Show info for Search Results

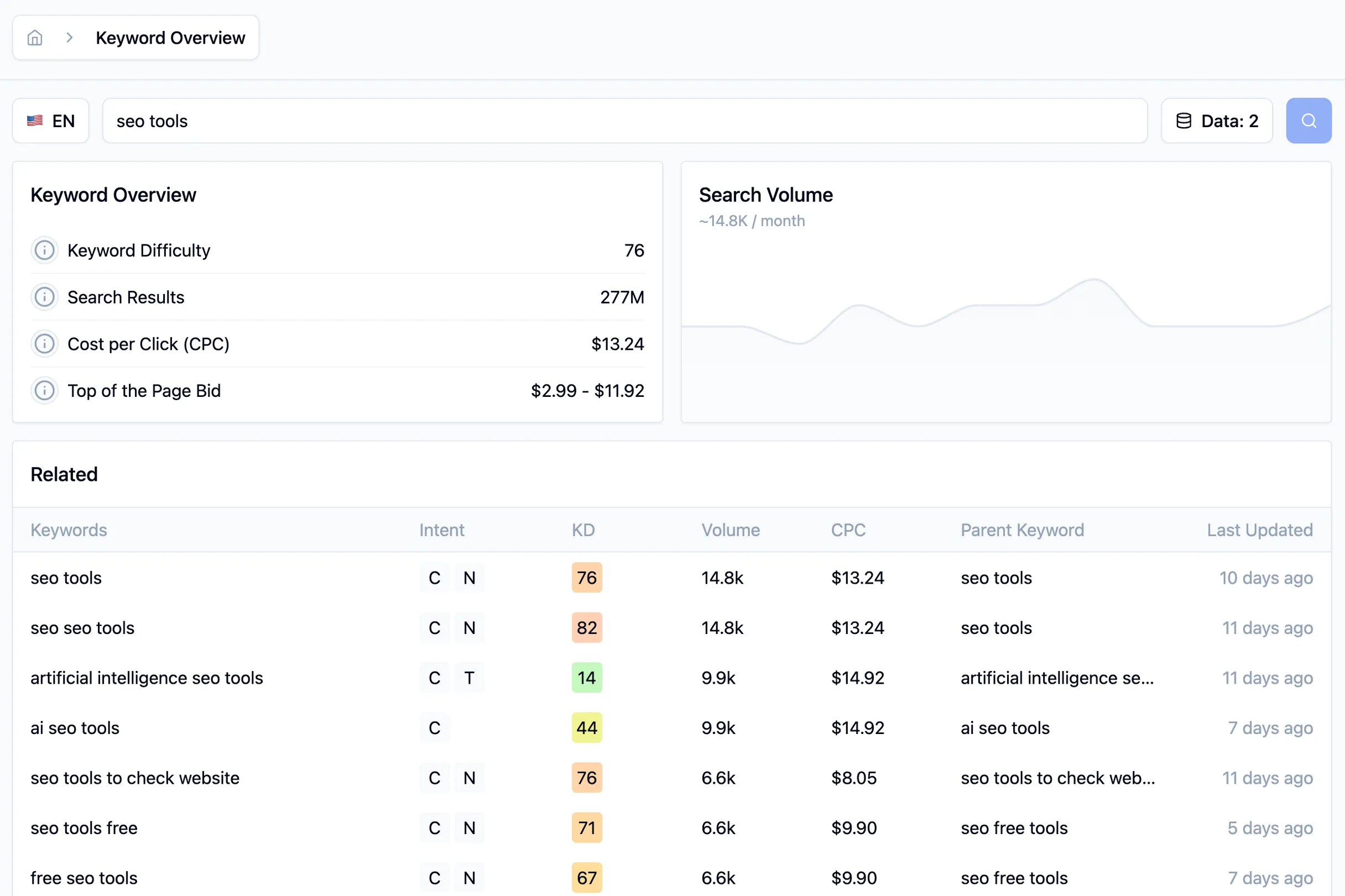[x=45, y=297]
